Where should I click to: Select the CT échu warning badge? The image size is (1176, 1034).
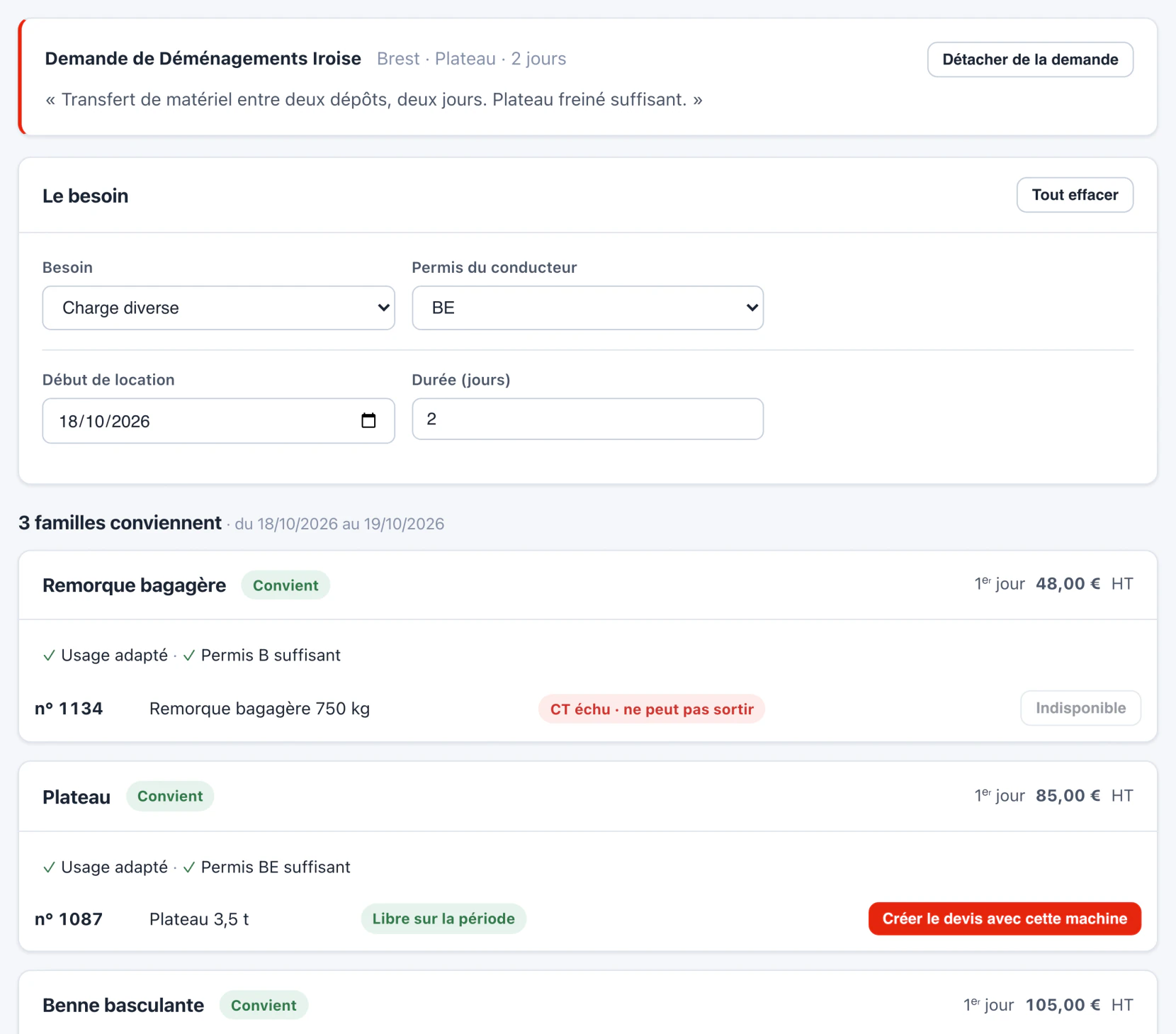click(652, 709)
